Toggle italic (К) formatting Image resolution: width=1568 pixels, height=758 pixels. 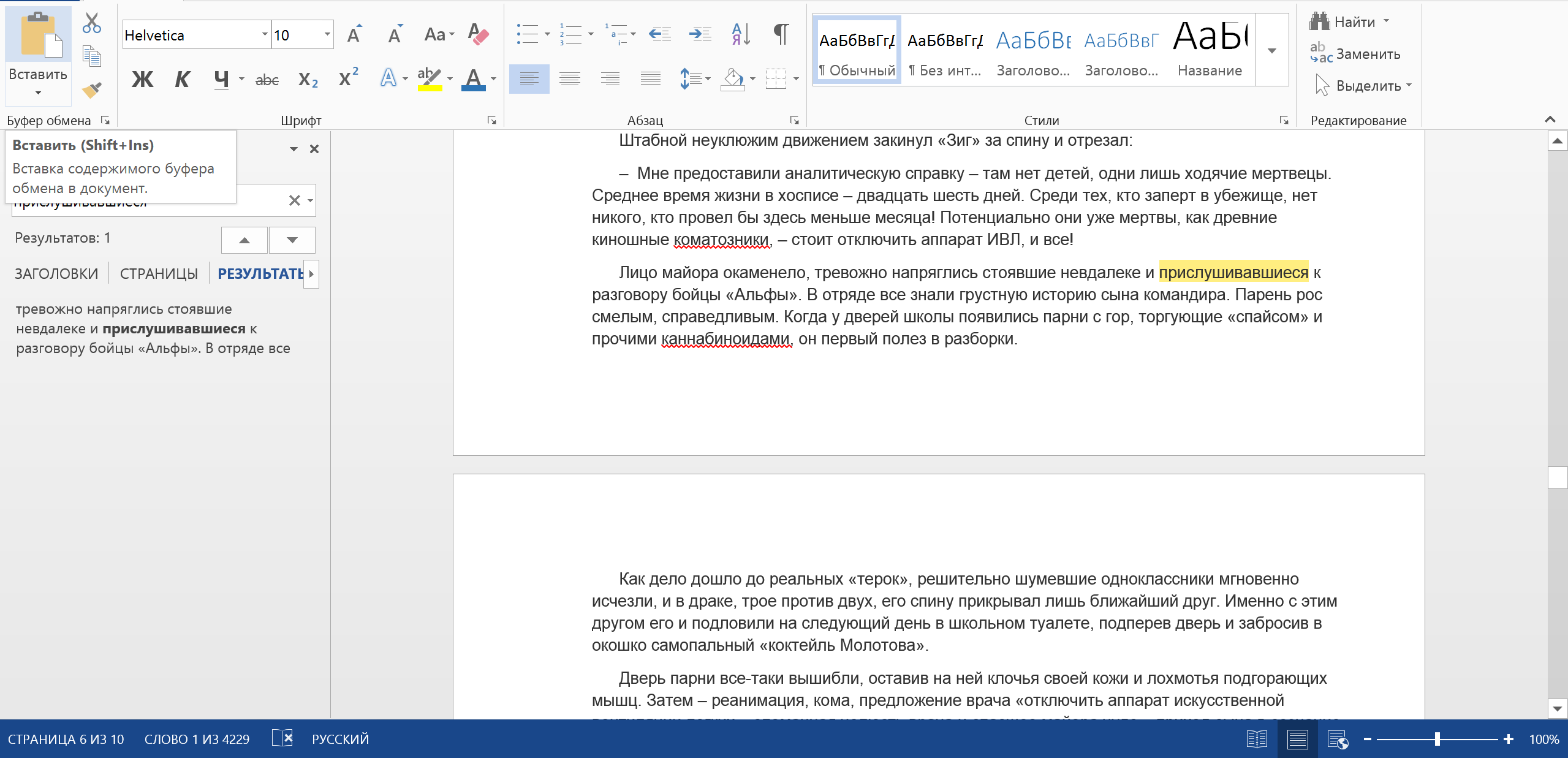pyautogui.click(x=183, y=79)
